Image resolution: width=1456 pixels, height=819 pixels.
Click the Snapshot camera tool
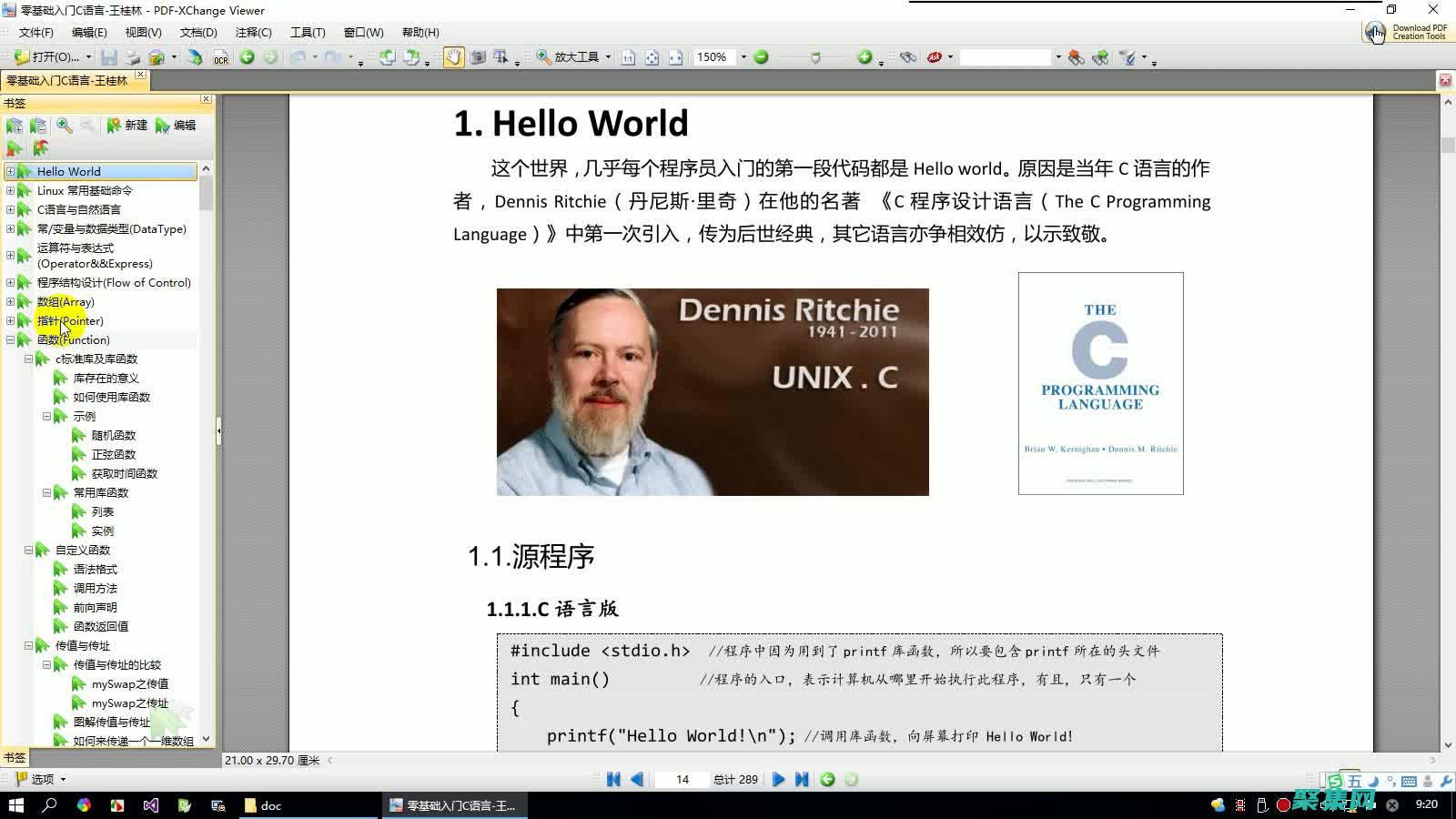click(x=478, y=57)
